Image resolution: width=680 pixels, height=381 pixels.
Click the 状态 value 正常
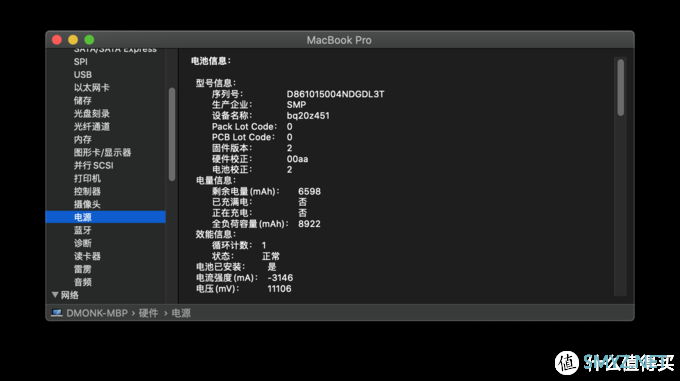coord(271,256)
